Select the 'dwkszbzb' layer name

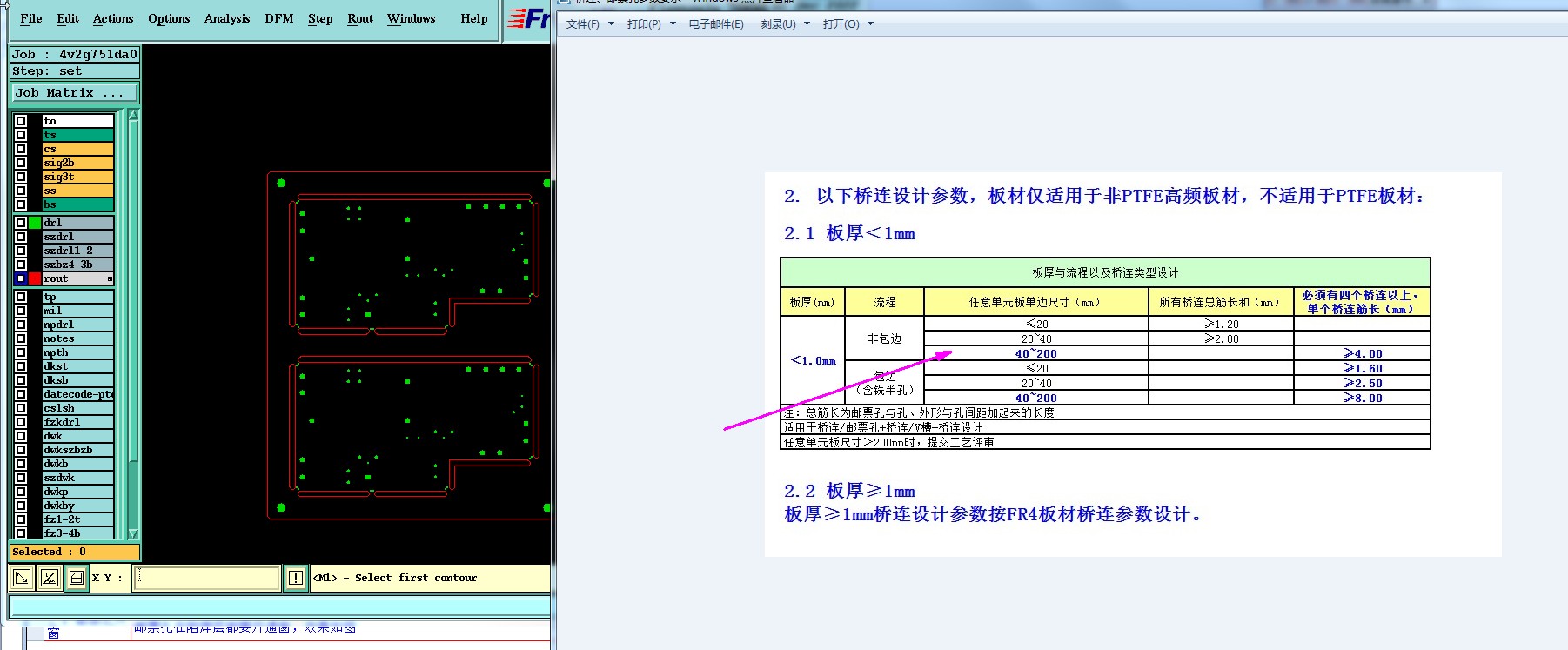click(x=78, y=450)
